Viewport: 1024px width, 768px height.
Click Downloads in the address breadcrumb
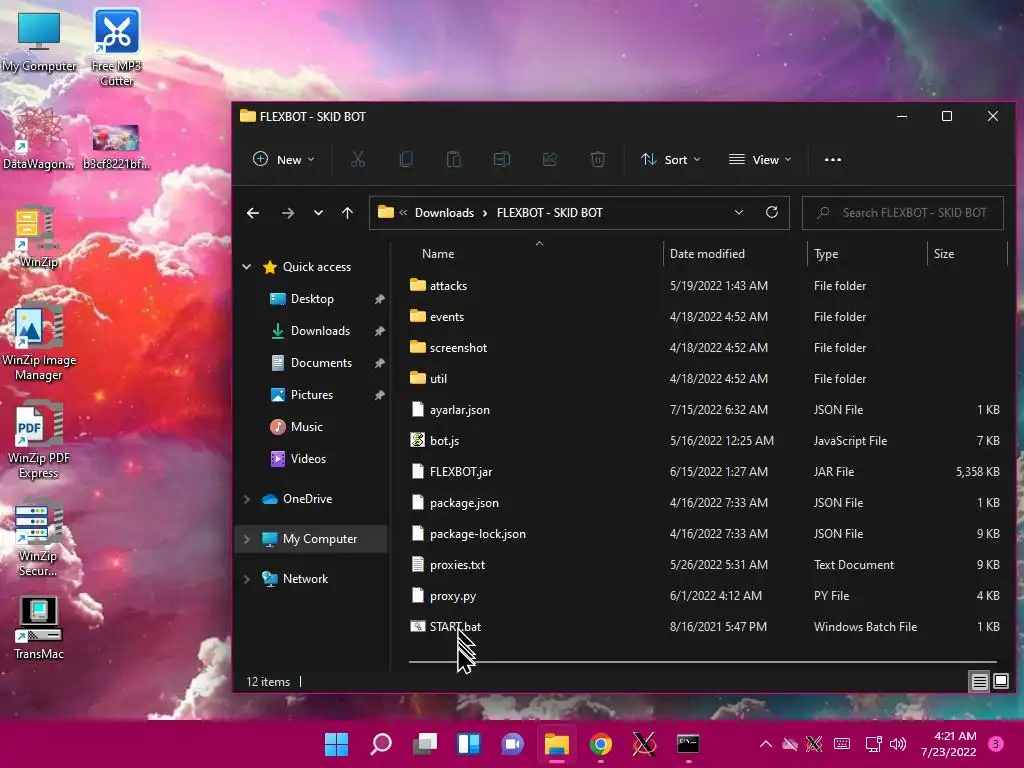(x=444, y=213)
